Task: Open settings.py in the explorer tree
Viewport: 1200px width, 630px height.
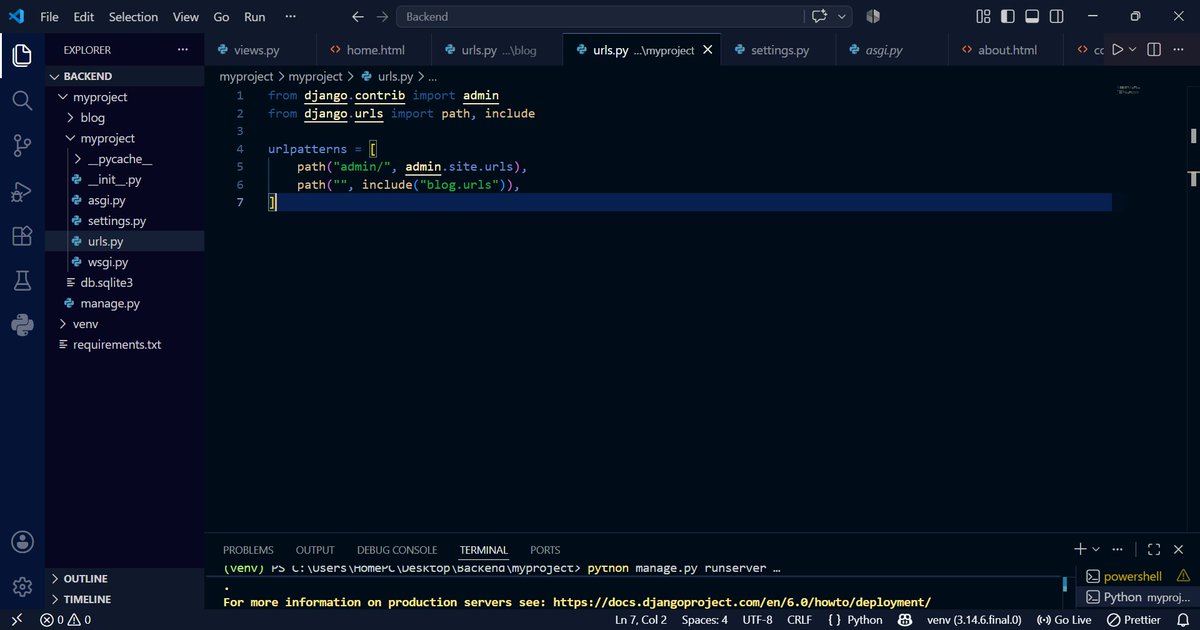Action: 125,221
